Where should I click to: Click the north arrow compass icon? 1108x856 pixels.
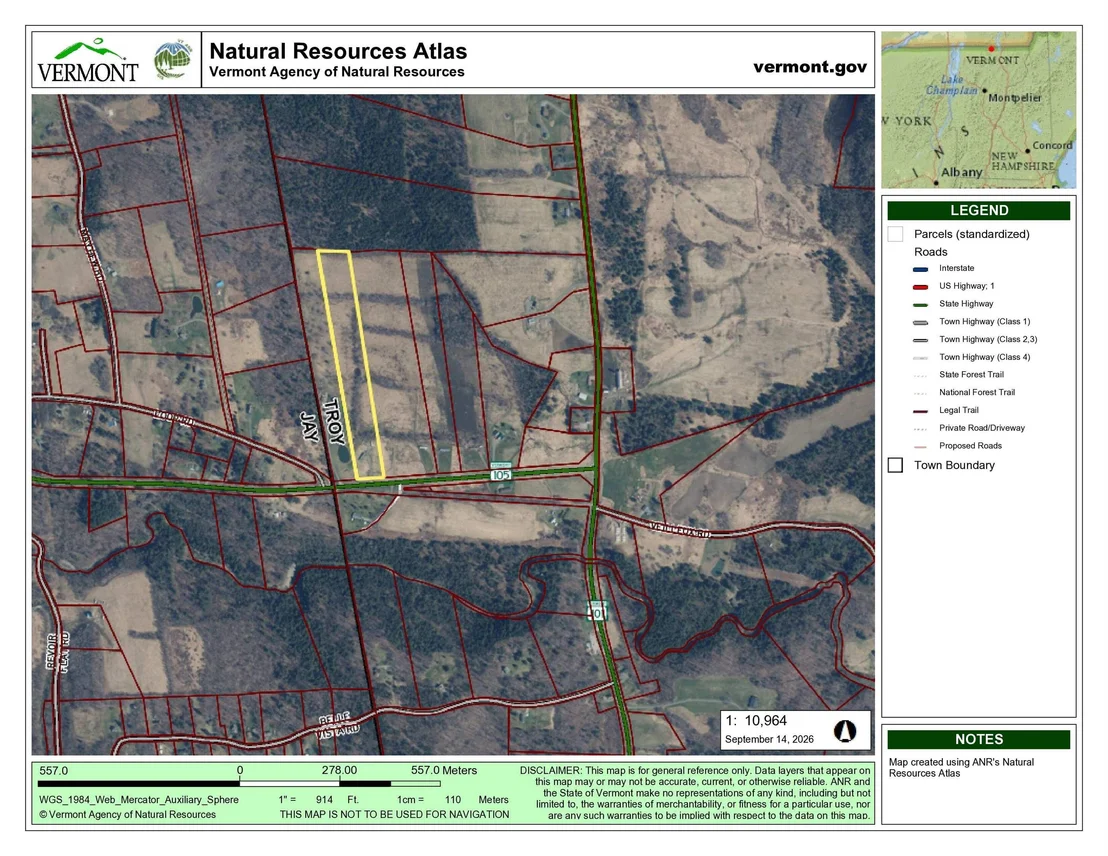pyautogui.click(x=844, y=730)
